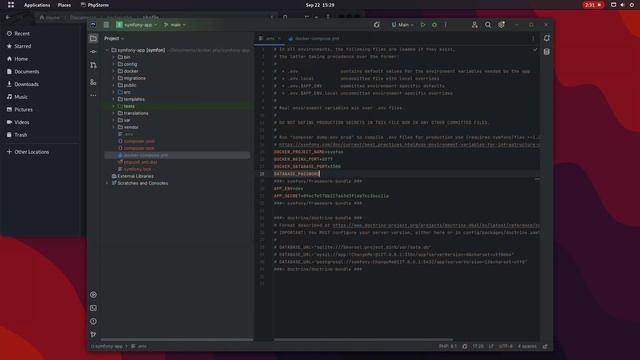This screenshot has width=640, height=360.
Task: Debug the Main configuration
Action: click(434, 25)
